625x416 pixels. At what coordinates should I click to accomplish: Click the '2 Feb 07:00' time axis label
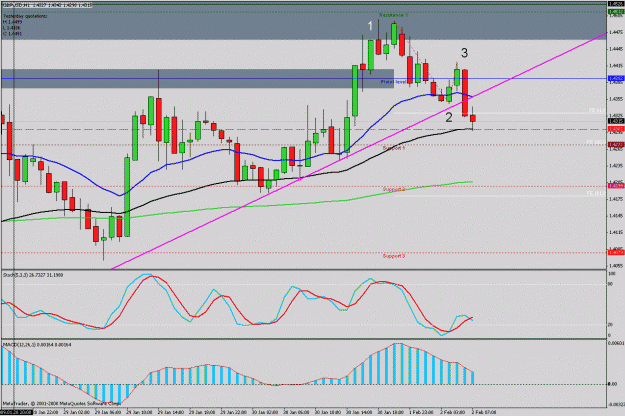point(484,412)
